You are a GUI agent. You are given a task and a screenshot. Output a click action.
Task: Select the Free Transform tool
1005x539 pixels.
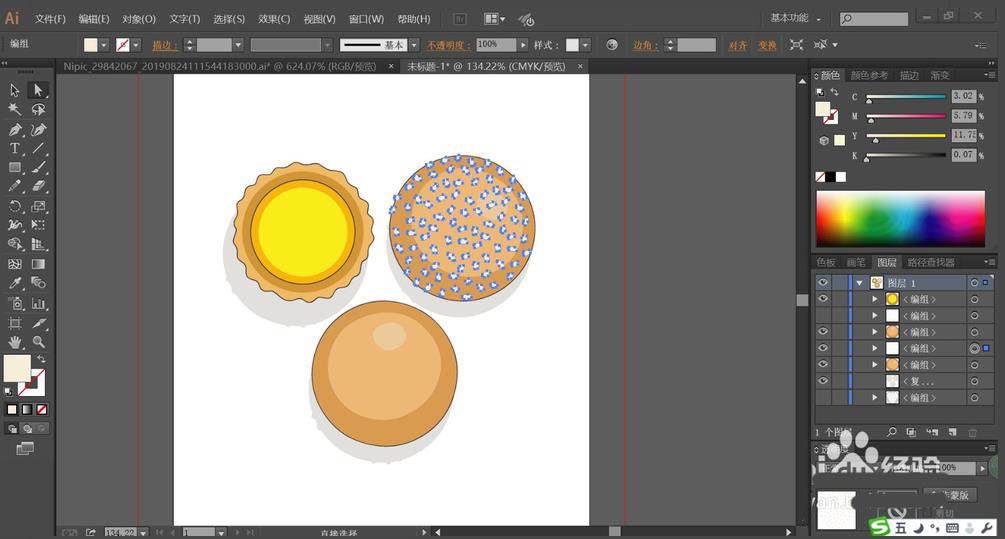[x=38, y=225]
